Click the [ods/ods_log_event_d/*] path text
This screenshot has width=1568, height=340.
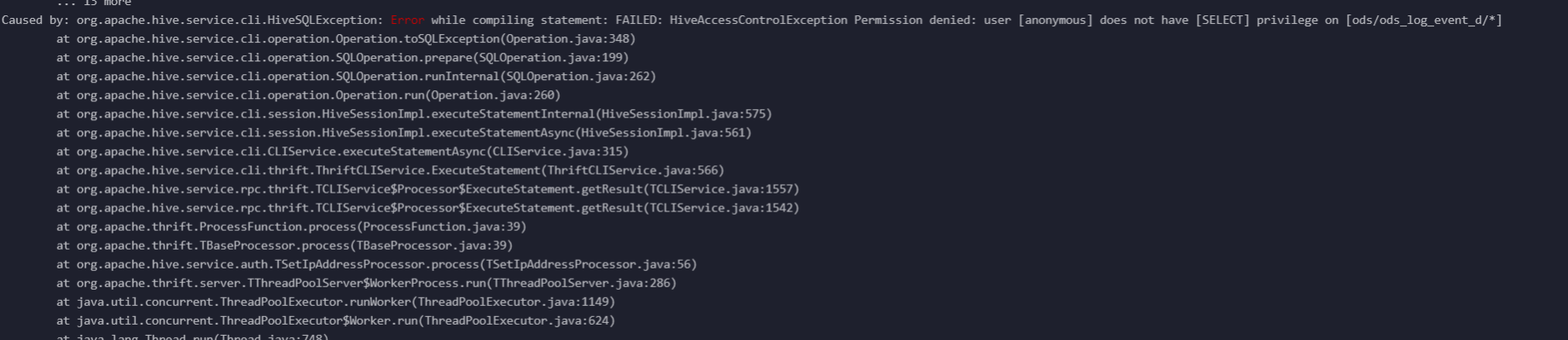tap(1424, 20)
